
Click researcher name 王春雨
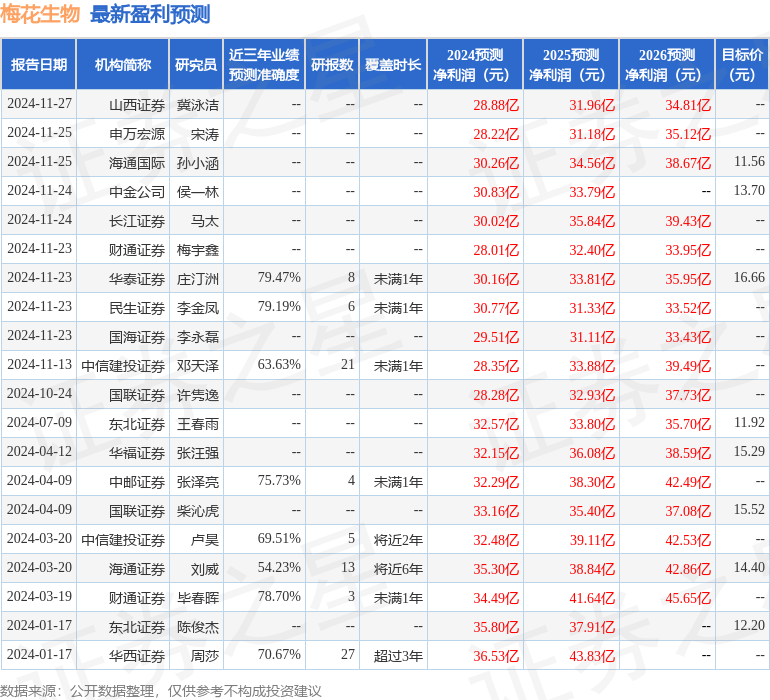click(x=198, y=424)
